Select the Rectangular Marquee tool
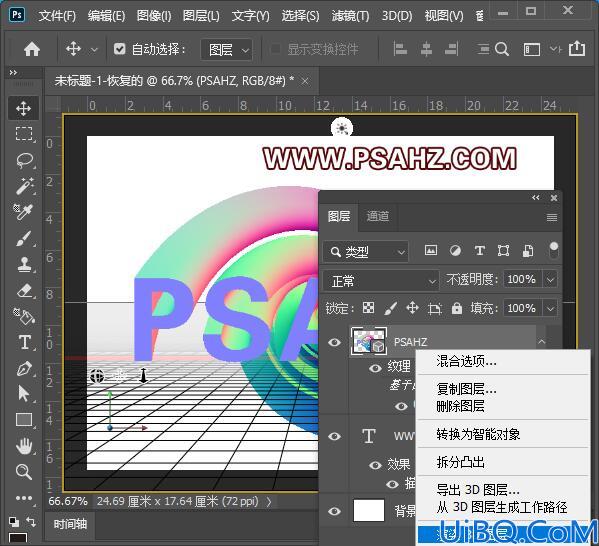The width and height of the screenshot is (599, 546). tap(24, 134)
